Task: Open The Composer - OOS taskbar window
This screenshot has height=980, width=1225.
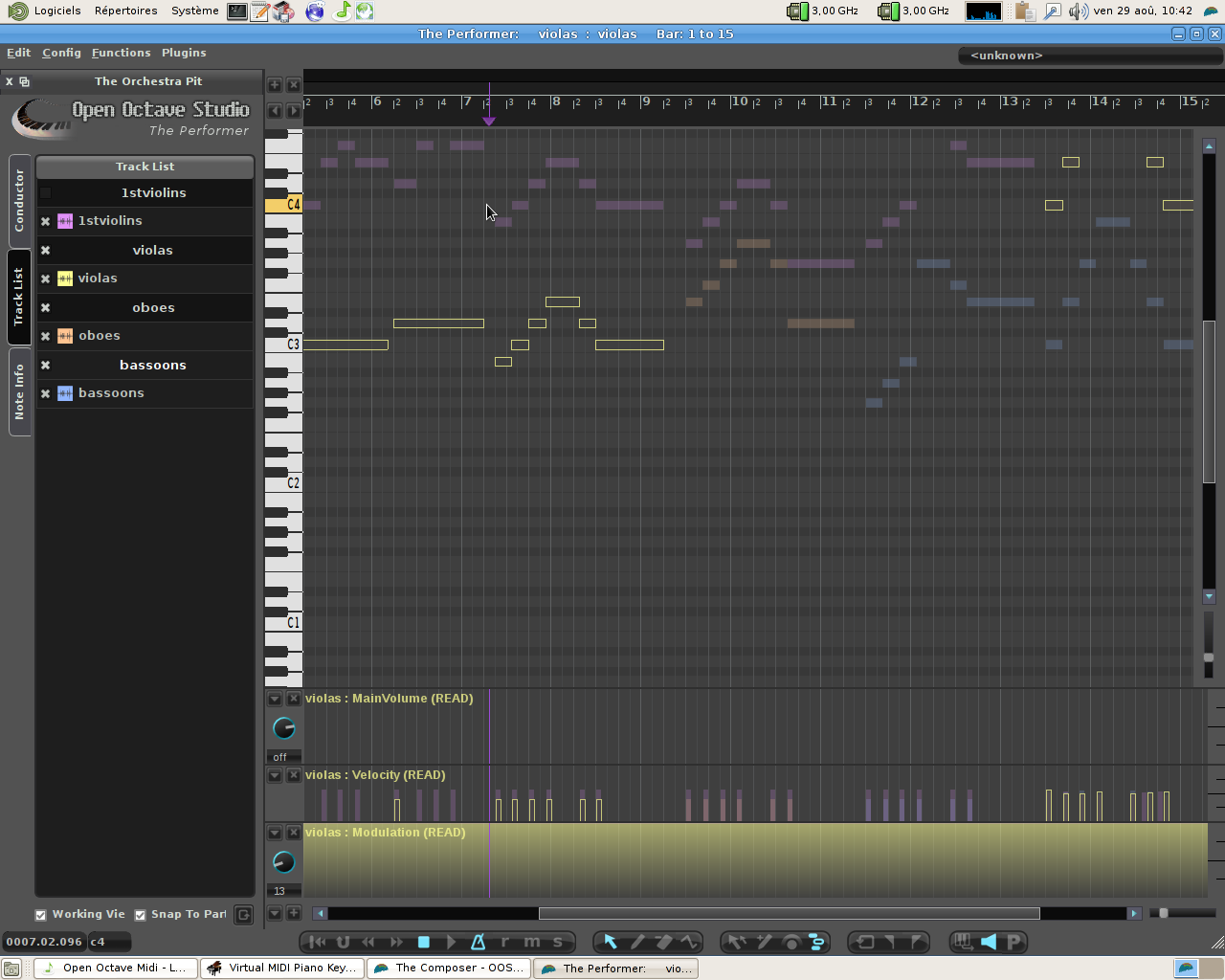Action: [449, 969]
